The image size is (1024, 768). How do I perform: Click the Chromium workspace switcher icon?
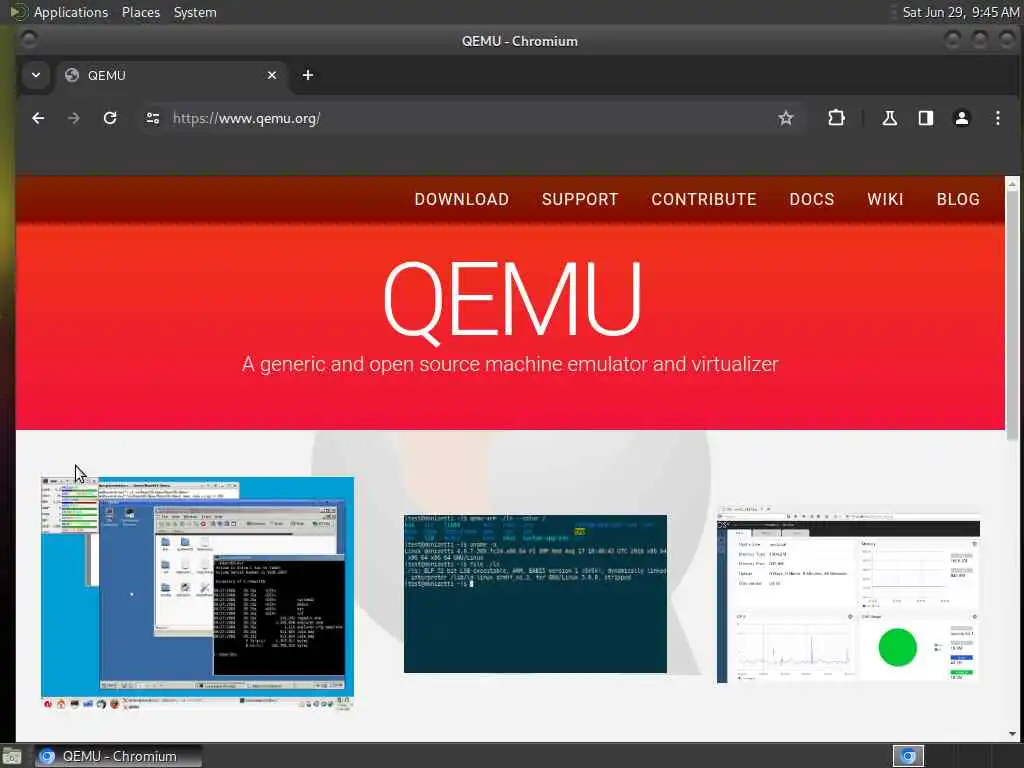click(908, 756)
